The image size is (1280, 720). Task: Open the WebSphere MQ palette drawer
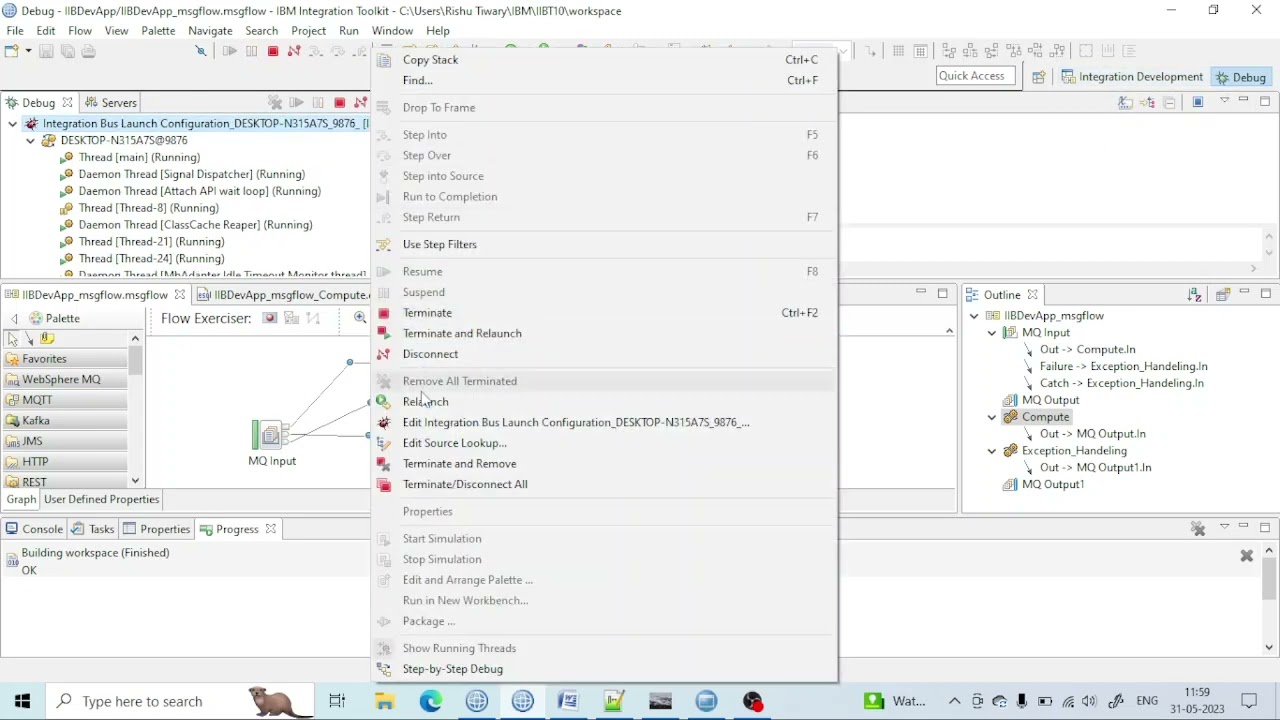coord(64,380)
